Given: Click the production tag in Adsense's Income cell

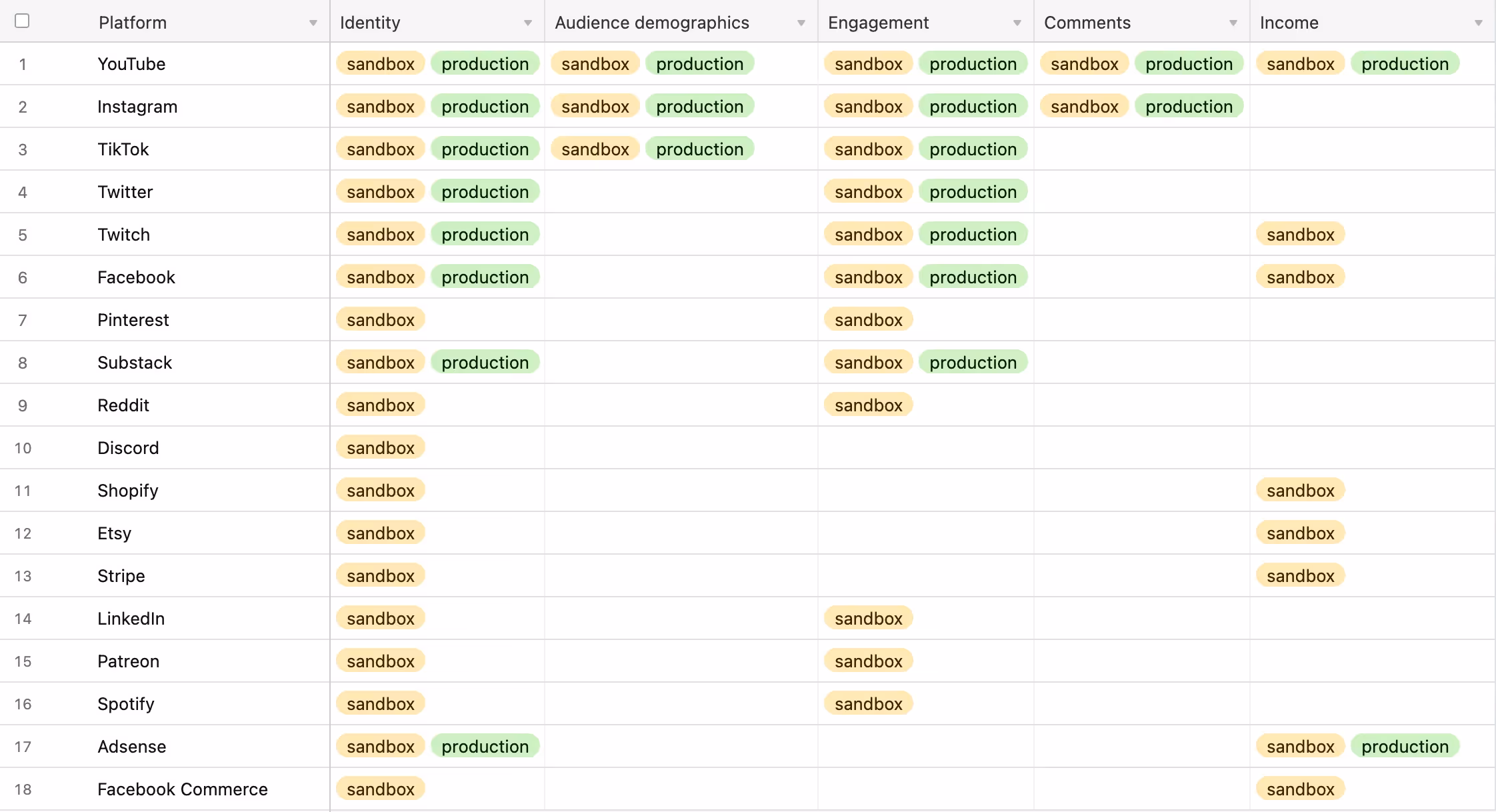Looking at the screenshot, I should pos(1405,746).
